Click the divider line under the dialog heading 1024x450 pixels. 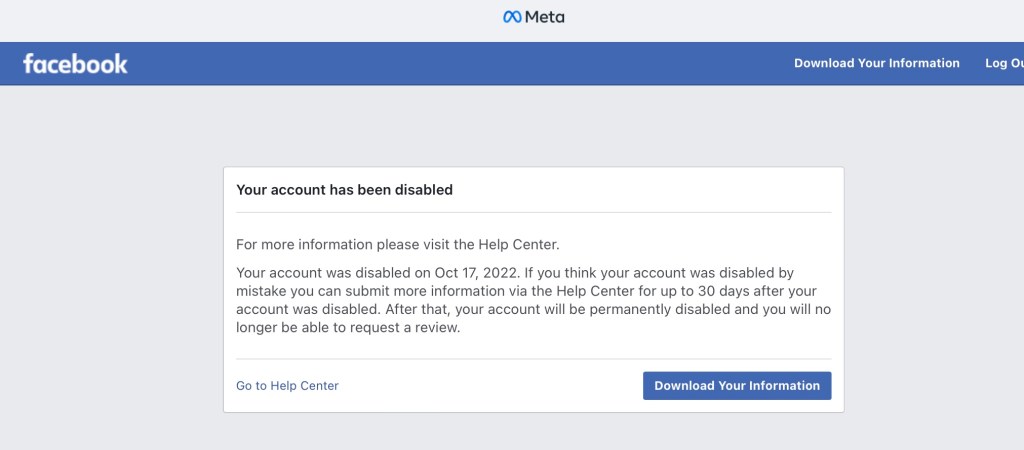pyautogui.click(x=533, y=212)
